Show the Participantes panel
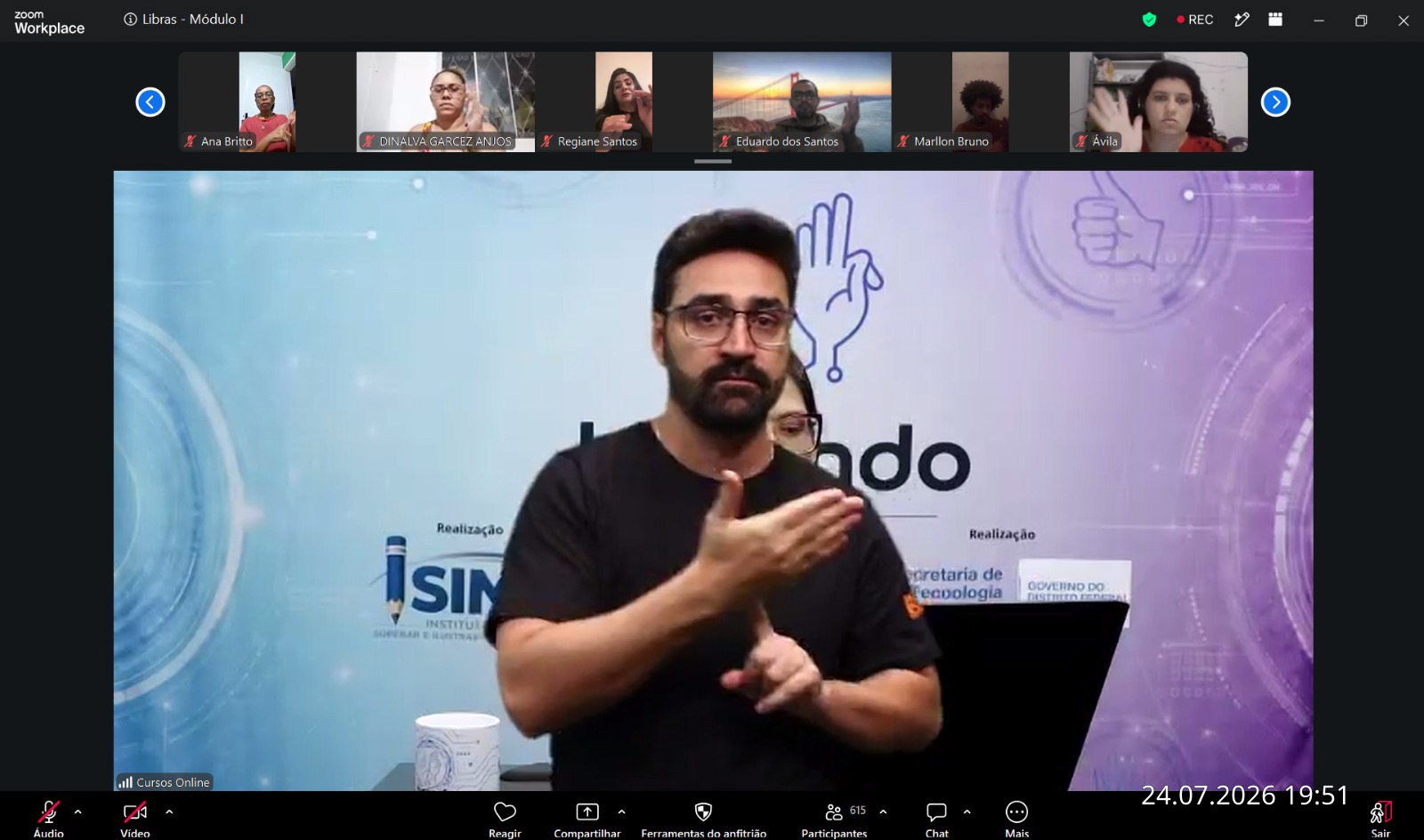The height and width of the screenshot is (840, 1424). (834, 818)
